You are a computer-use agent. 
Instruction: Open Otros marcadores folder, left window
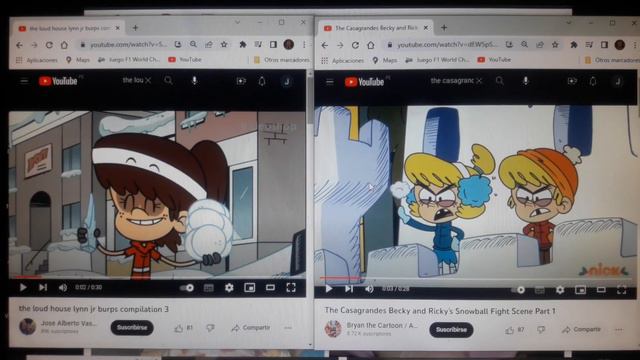(282, 60)
